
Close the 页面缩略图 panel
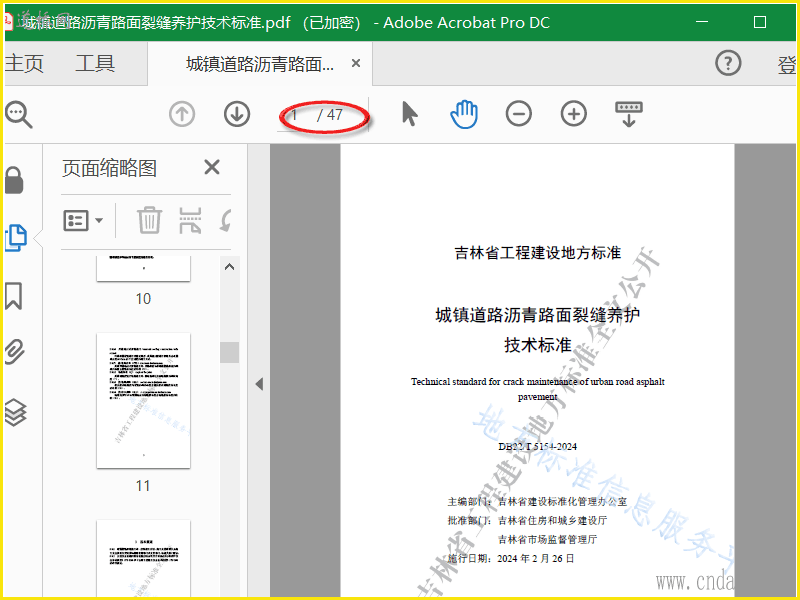(212, 167)
